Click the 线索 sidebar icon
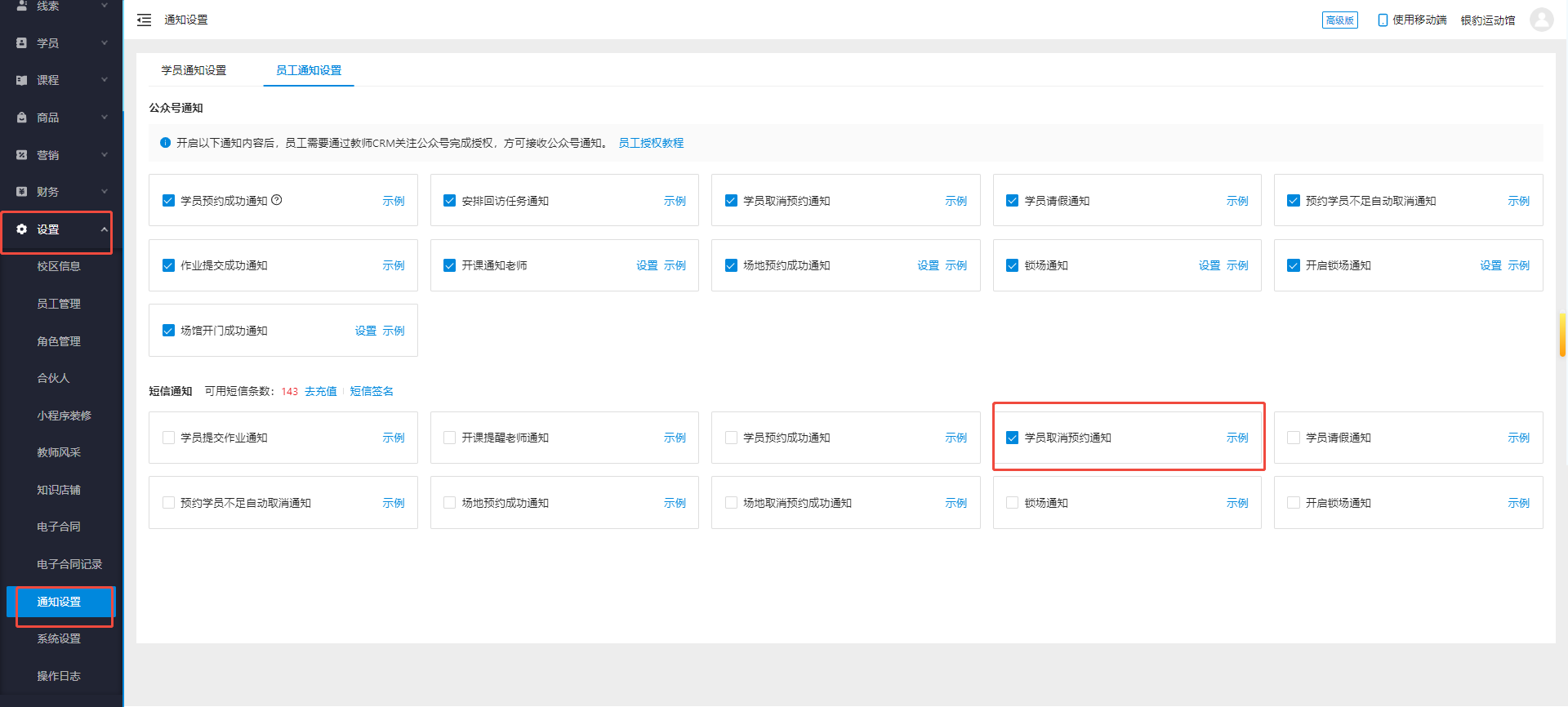The width and height of the screenshot is (1568, 707). pos(22,6)
